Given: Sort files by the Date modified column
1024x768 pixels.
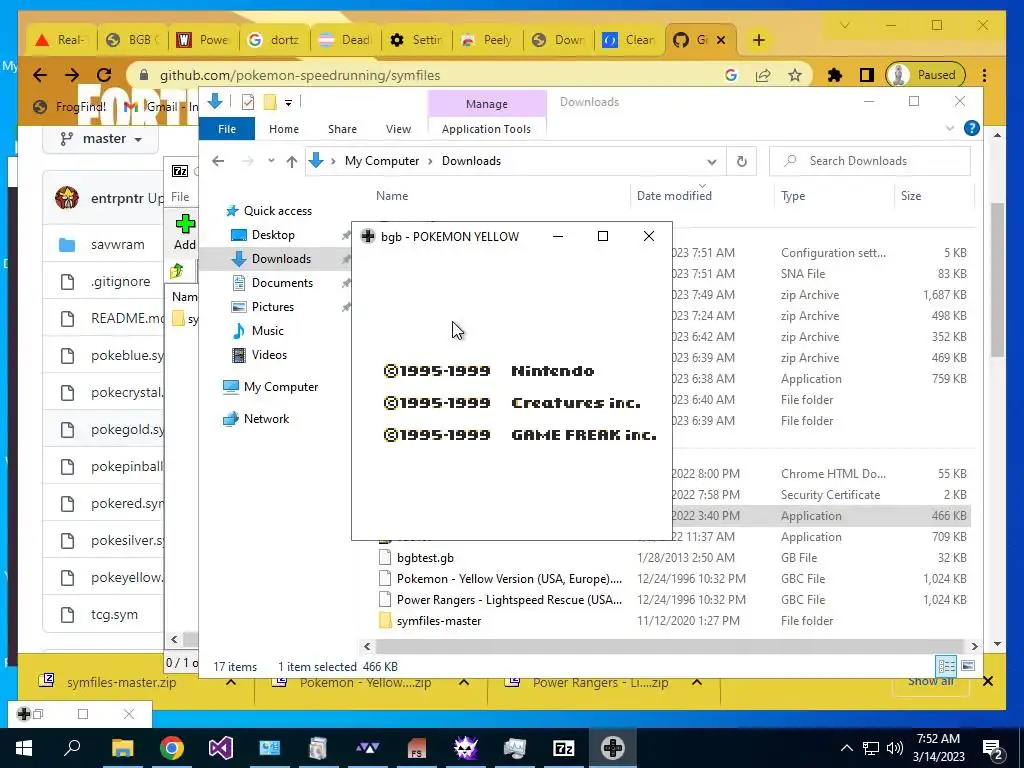Looking at the screenshot, I should 674,195.
